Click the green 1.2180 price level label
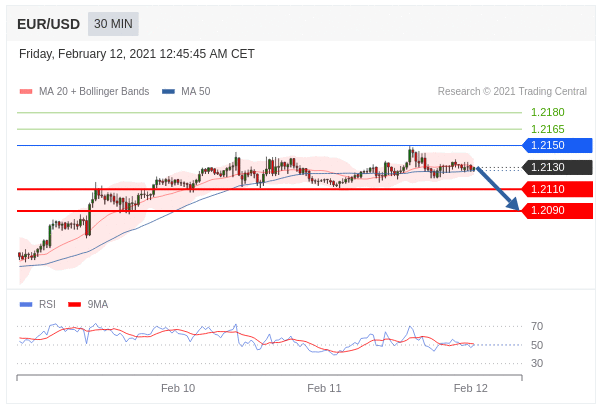 (547, 113)
